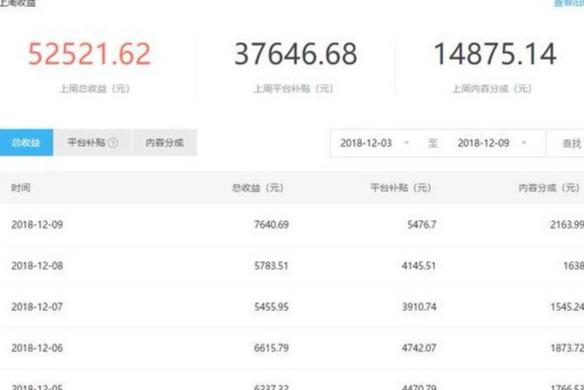584x390 pixels.
Task: Click the 上周平台补贴（元） label
Action: 293,89
